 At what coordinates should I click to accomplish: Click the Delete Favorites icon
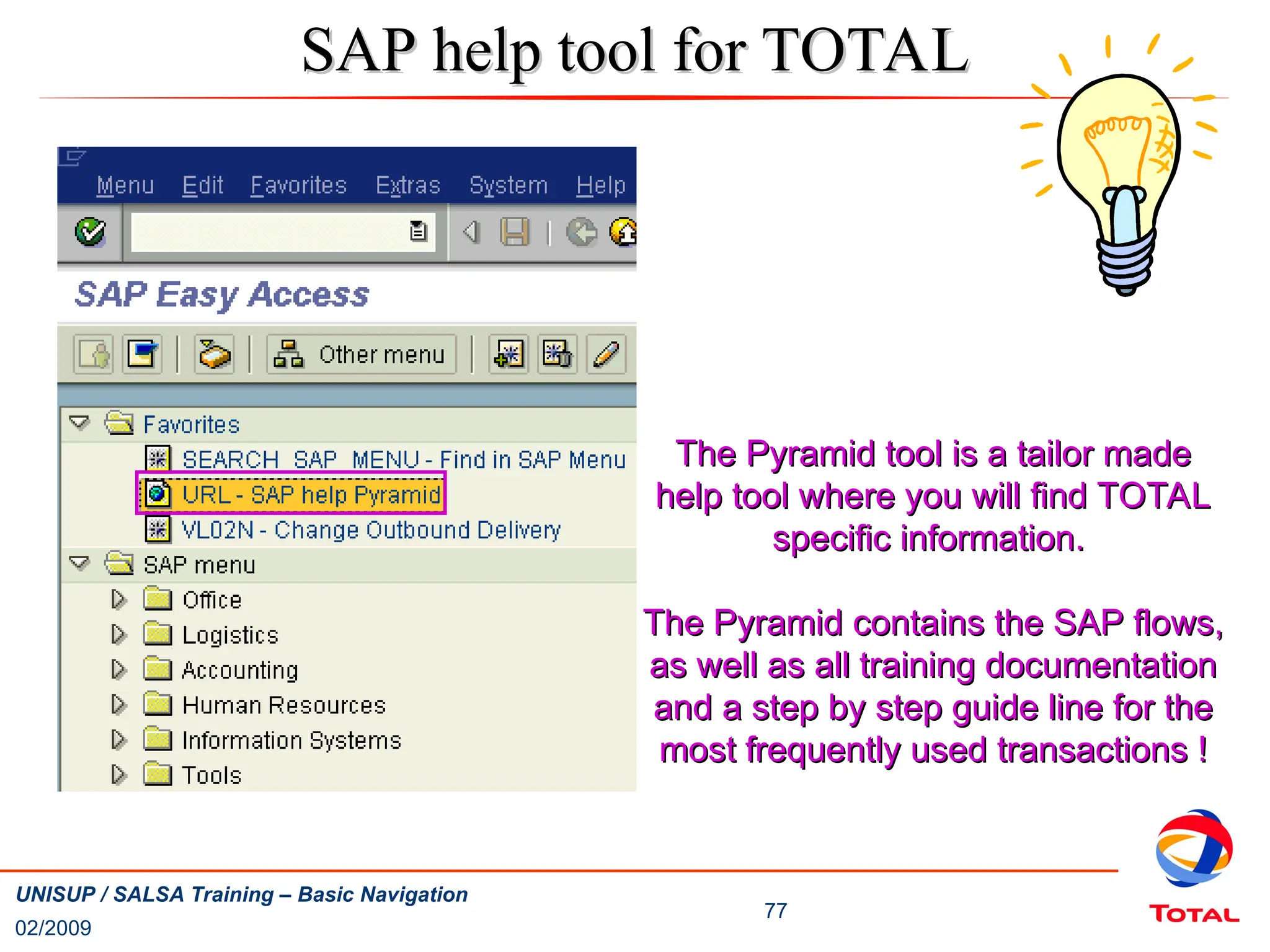coord(557,355)
